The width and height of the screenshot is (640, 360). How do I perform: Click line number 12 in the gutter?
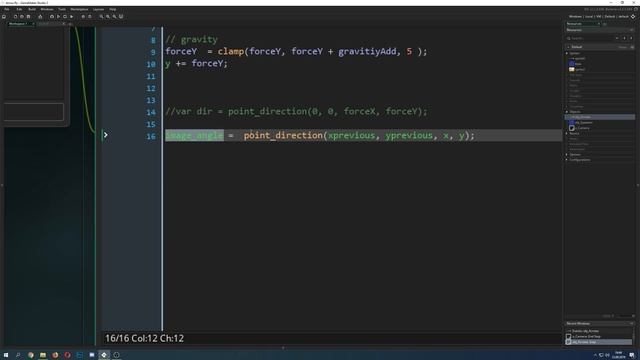(x=151, y=89)
